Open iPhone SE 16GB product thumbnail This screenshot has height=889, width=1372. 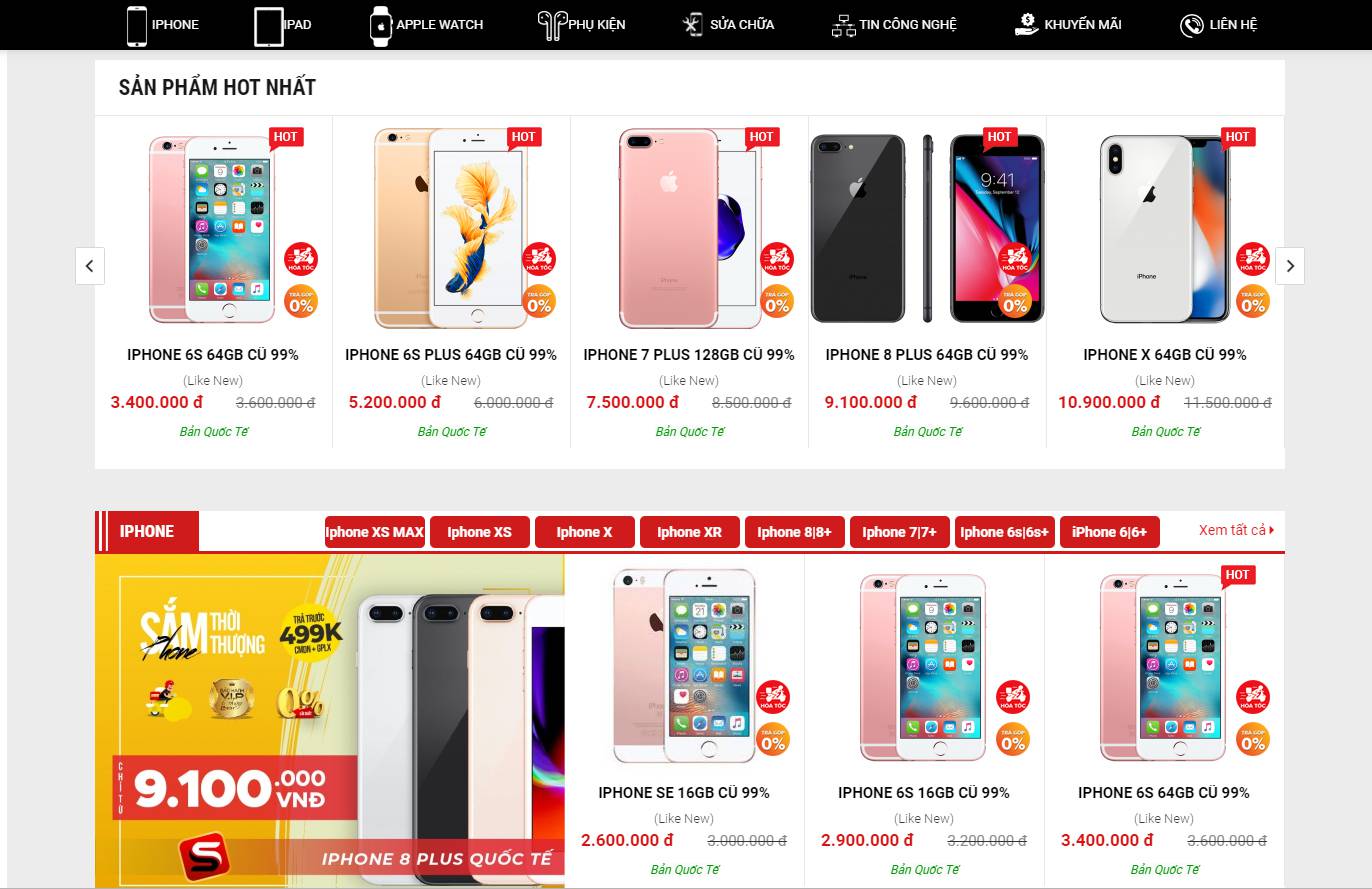coord(684,666)
